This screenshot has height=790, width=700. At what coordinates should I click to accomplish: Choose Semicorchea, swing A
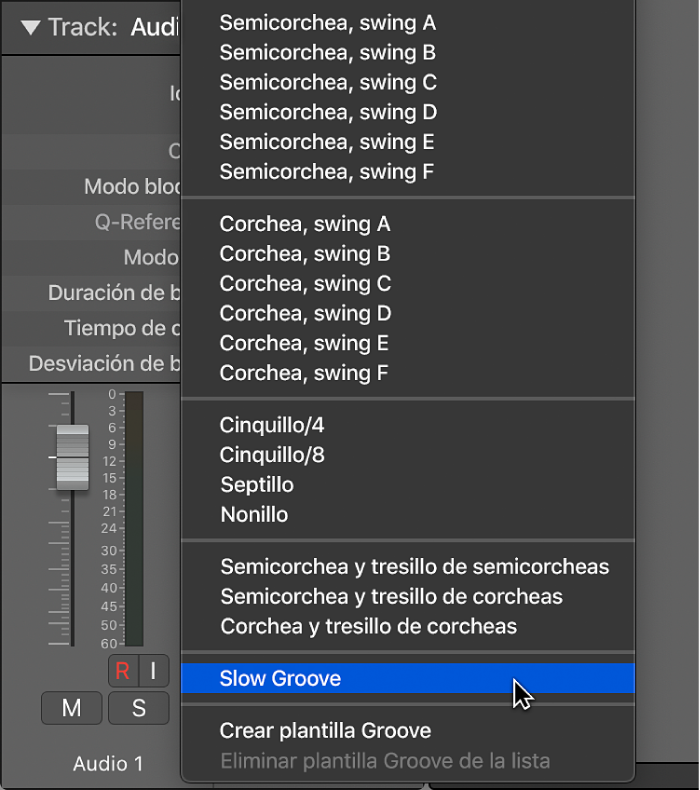click(x=327, y=23)
